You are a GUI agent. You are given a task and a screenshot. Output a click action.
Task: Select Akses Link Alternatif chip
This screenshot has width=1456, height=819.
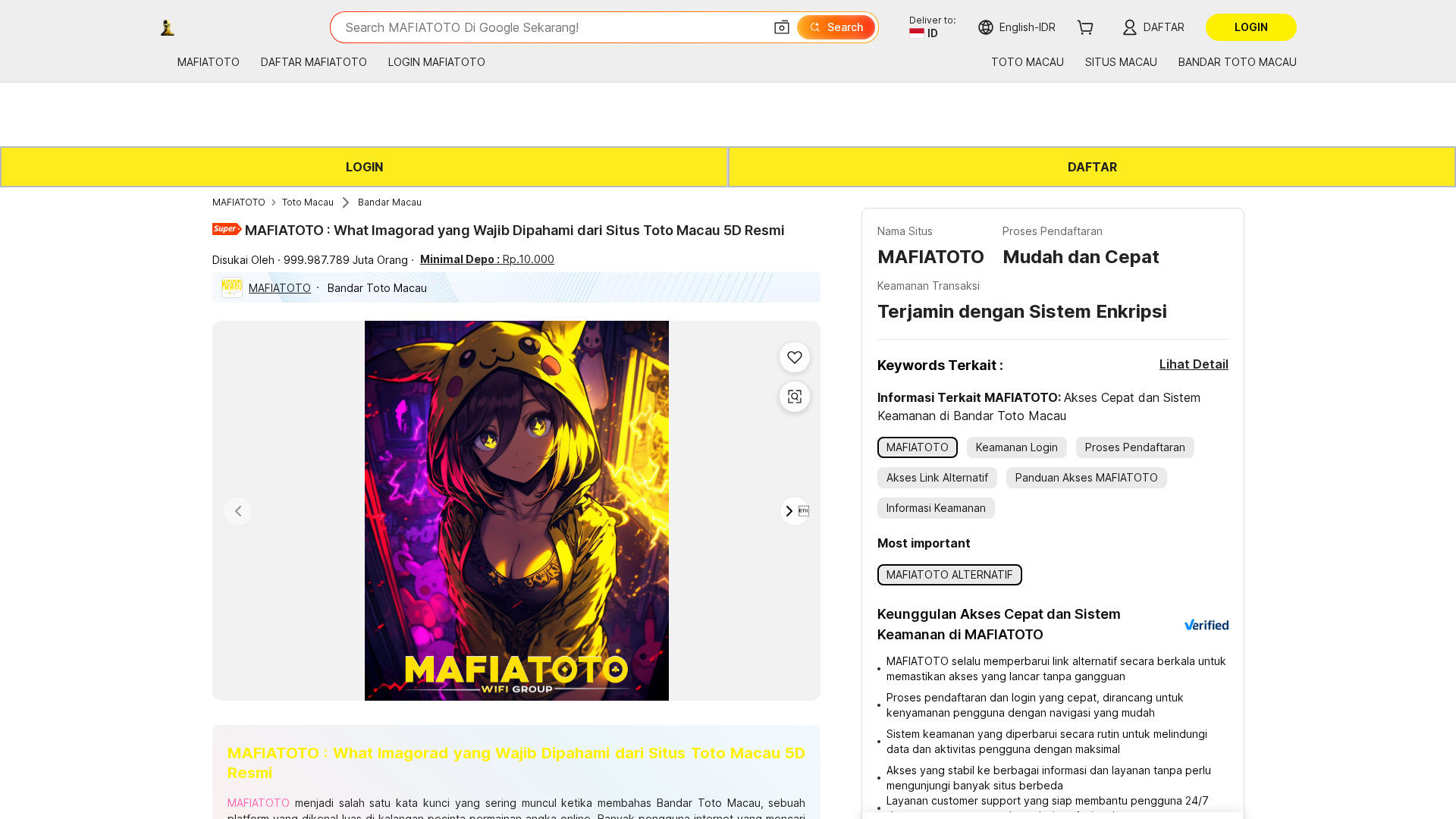pyautogui.click(x=937, y=478)
